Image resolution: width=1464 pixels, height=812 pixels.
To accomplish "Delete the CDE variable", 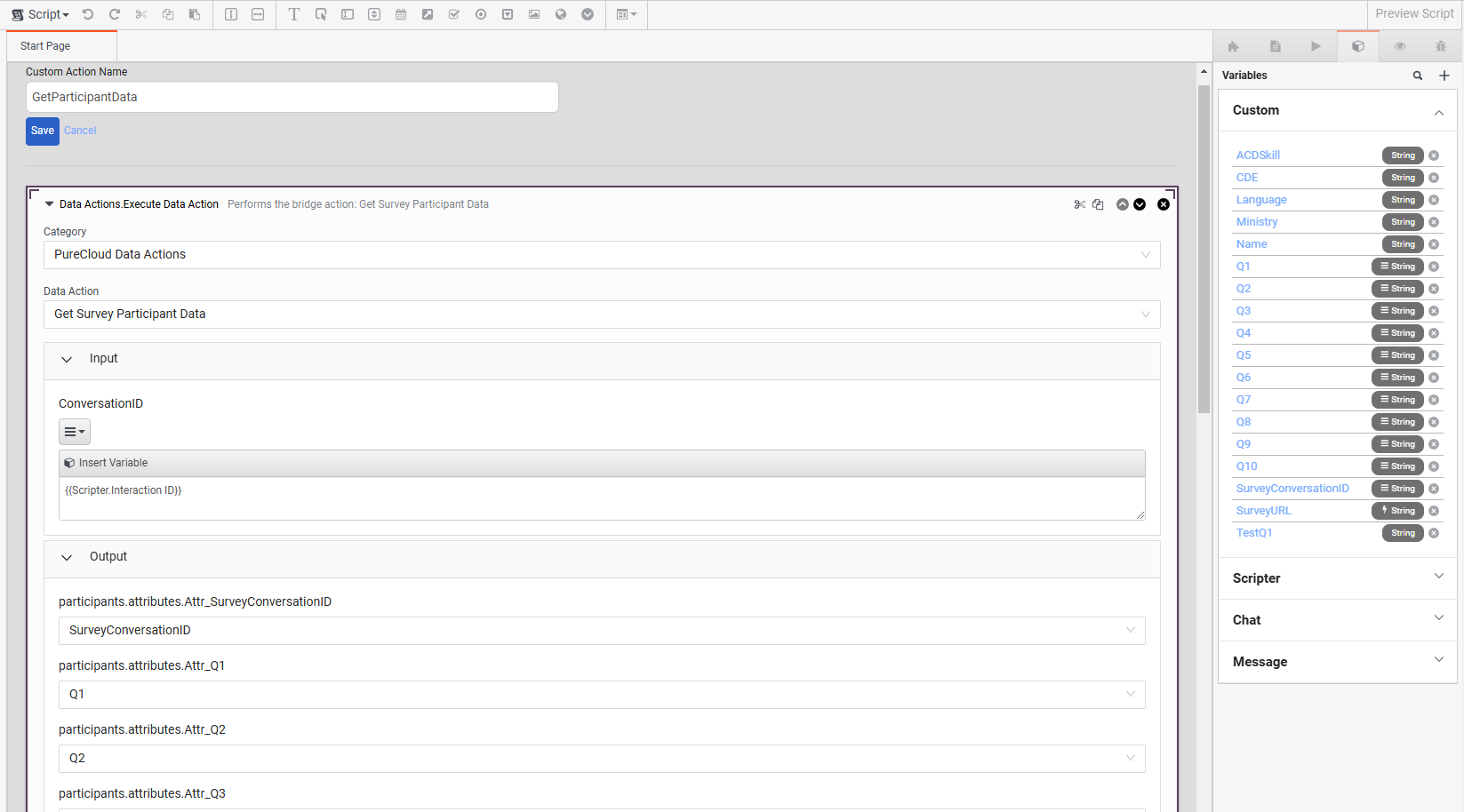I will [1434, 178].
